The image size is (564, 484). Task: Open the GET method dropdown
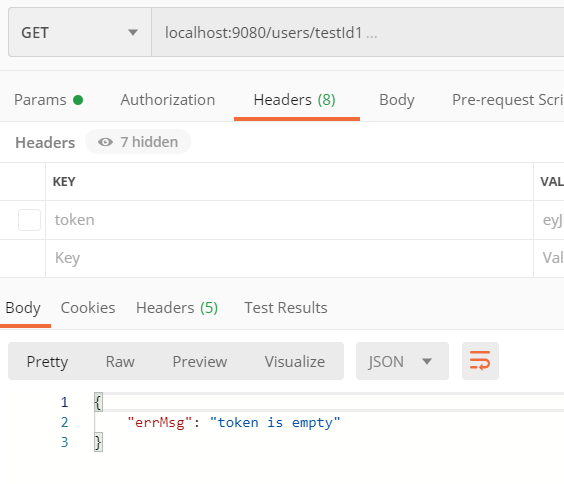79,32
